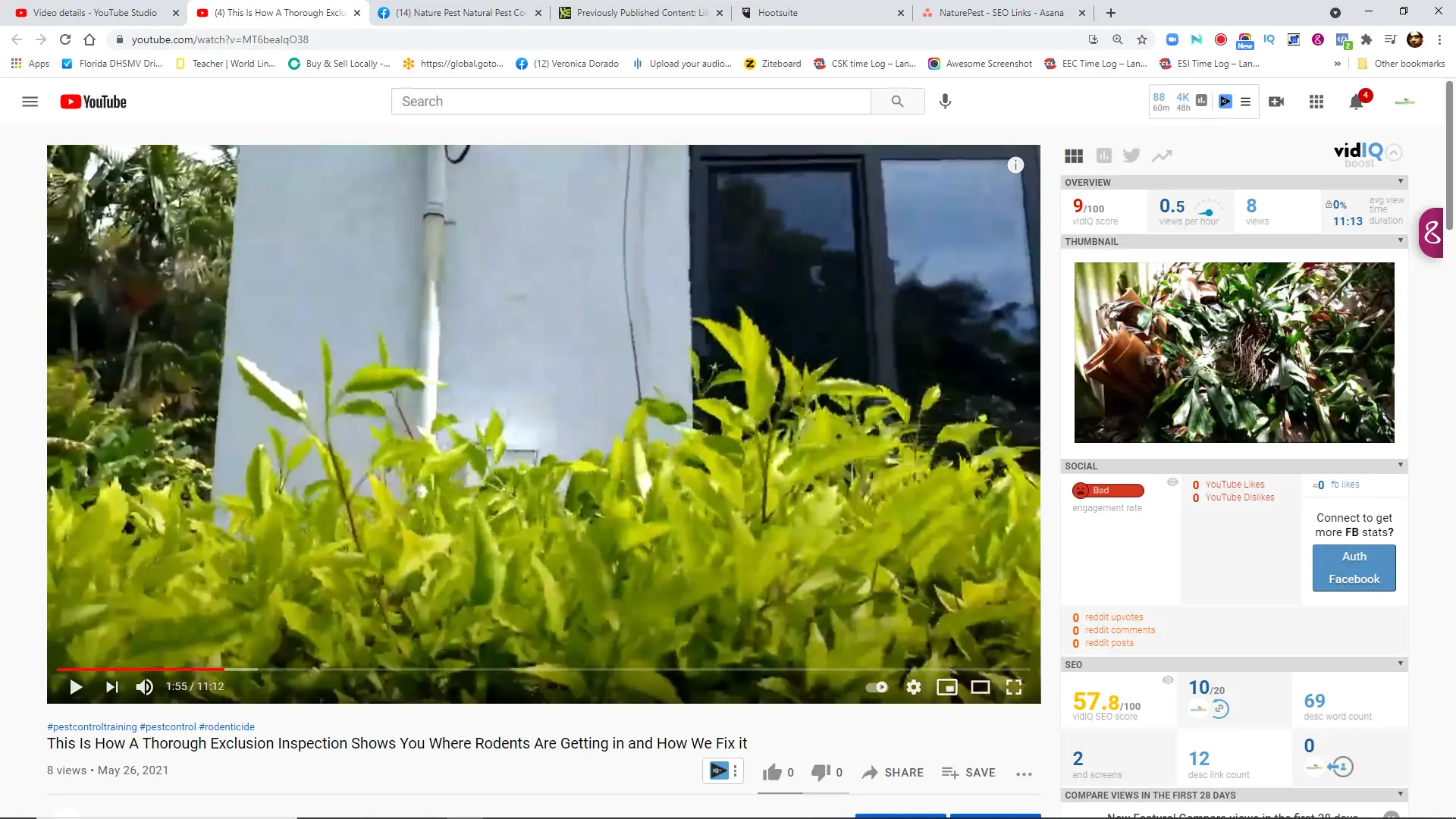Viewport: 1456px width, 819px height.
Task: Open the #pestcontroltraining hashtag link
Action: (92, 726)
